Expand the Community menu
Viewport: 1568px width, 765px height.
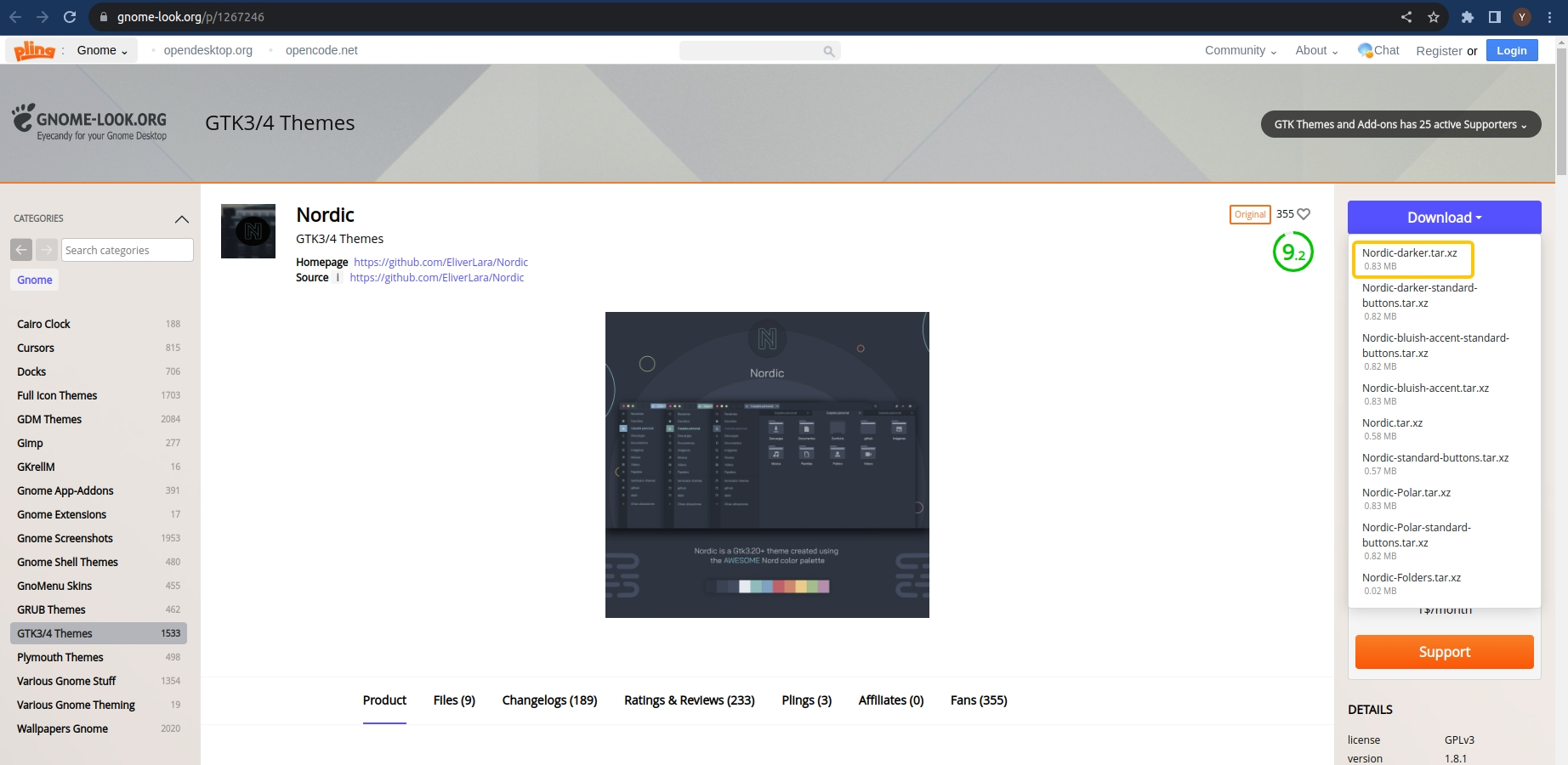[x=1241, y=50]
